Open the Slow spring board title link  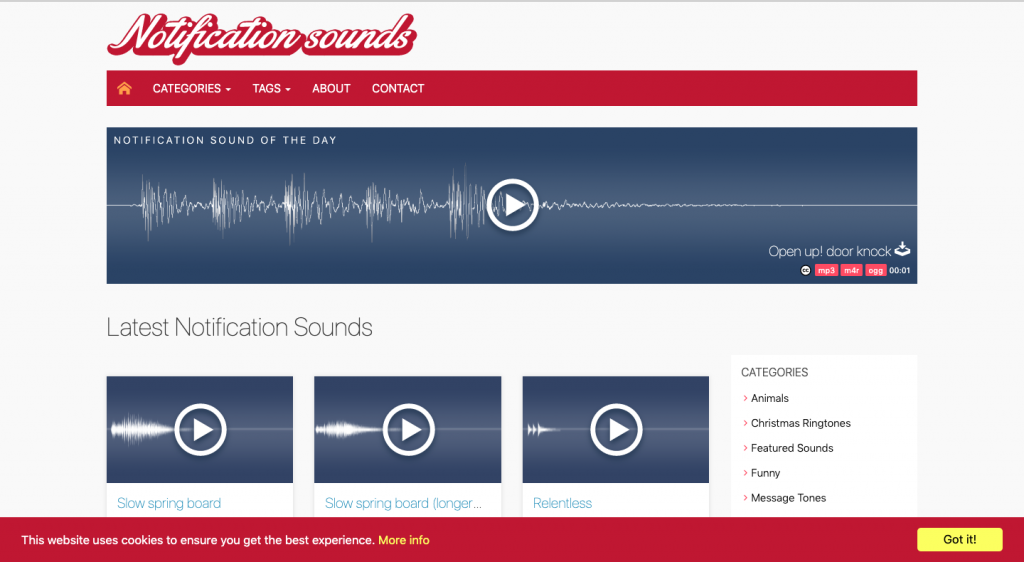(168, 503)
